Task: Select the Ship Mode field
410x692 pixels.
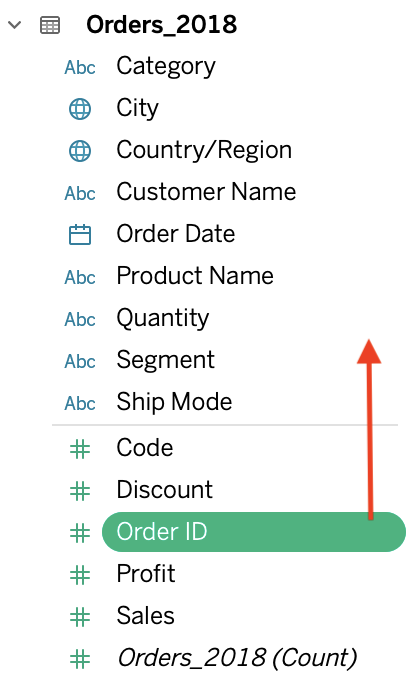Action: 174,402
